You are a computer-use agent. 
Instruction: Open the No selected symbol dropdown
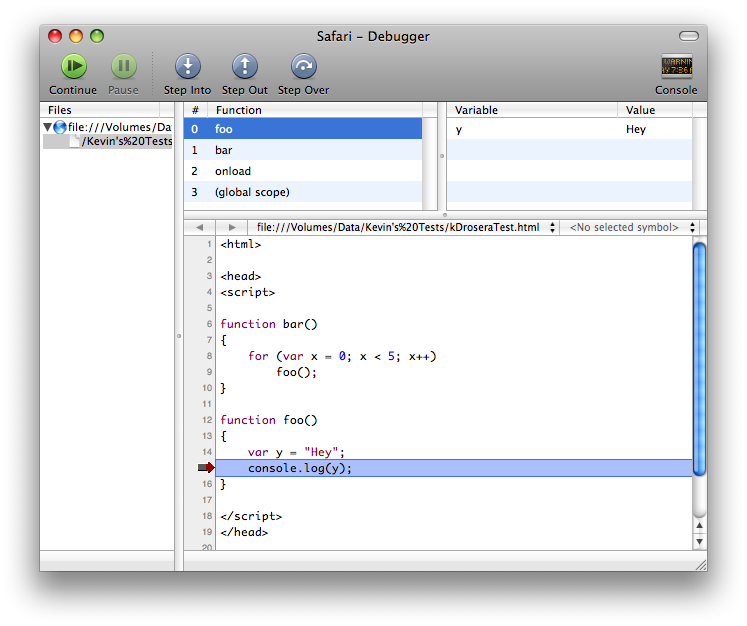point(629,227)
